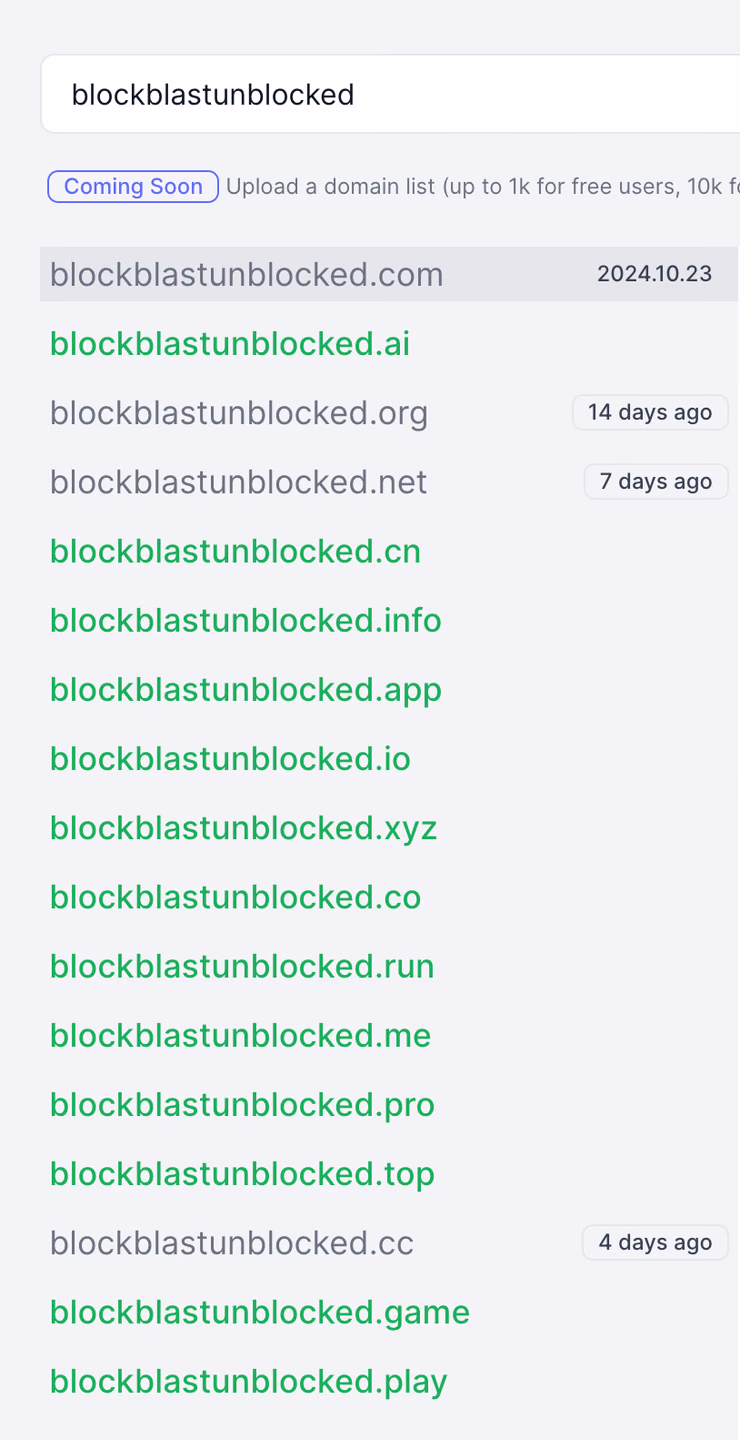Select blockblastunblocked.io from the list
The height and width of the screenshot is (1440, 740).
[x=230, y=758]
